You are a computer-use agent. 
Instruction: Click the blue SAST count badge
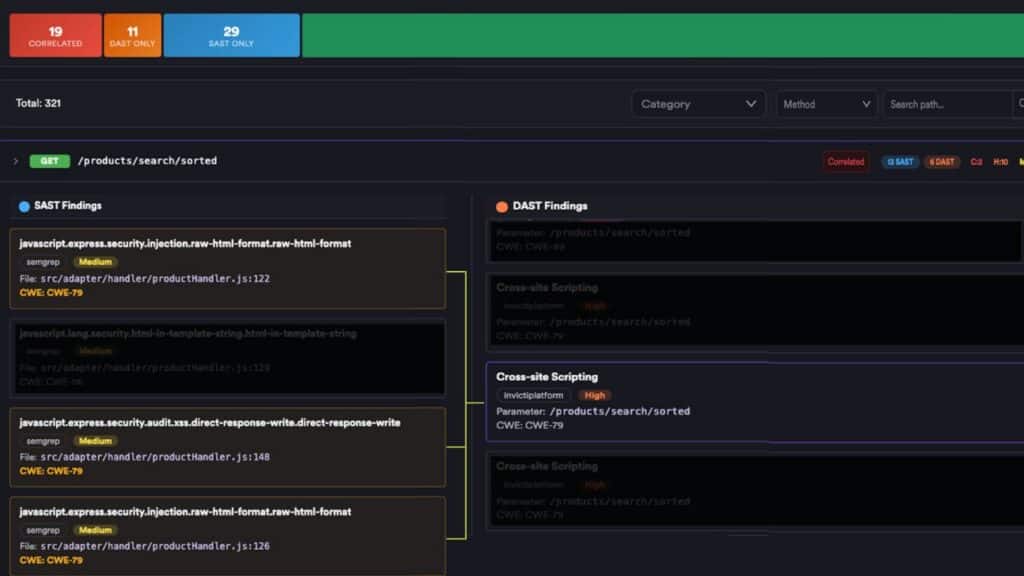pyautogui.click(x=900, y=161)
